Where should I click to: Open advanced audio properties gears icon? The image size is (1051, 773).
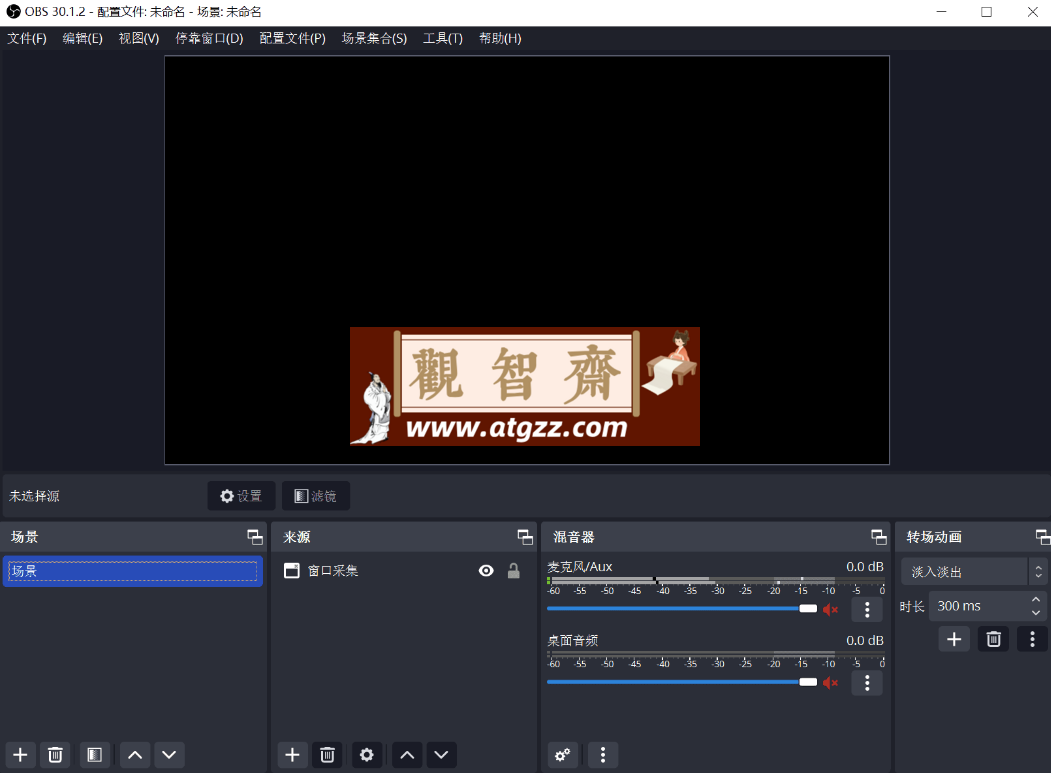(562, 755)
